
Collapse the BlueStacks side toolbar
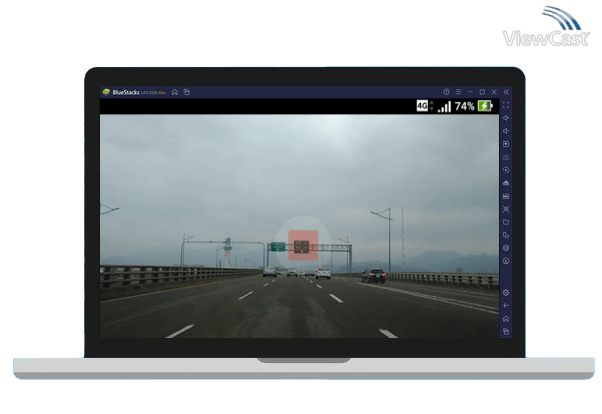point(506,92)
